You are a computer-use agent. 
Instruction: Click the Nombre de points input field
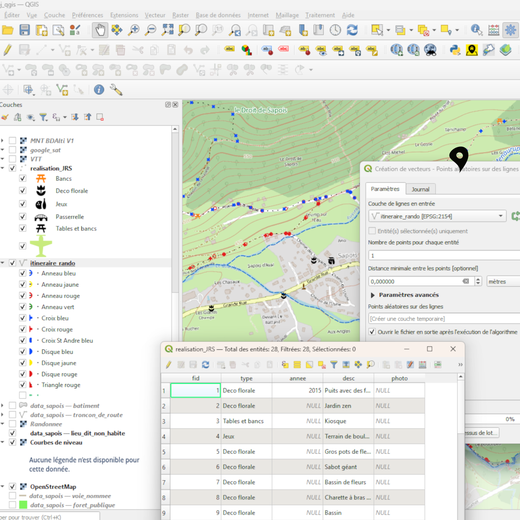point(444,256)
